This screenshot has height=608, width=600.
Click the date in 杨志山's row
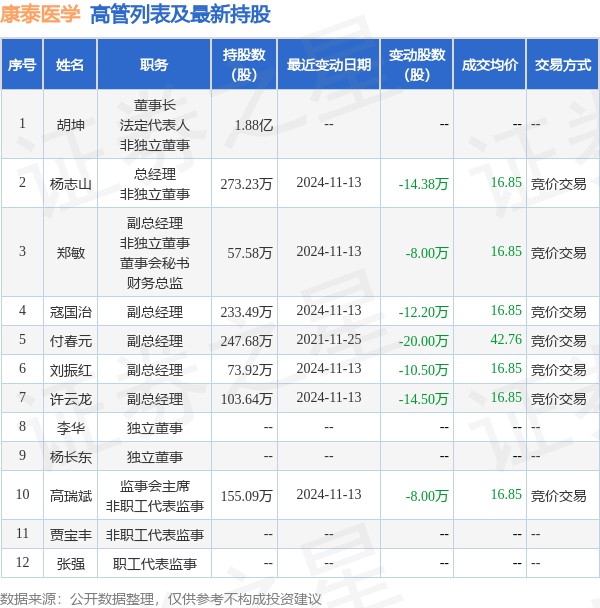(329, 182)
